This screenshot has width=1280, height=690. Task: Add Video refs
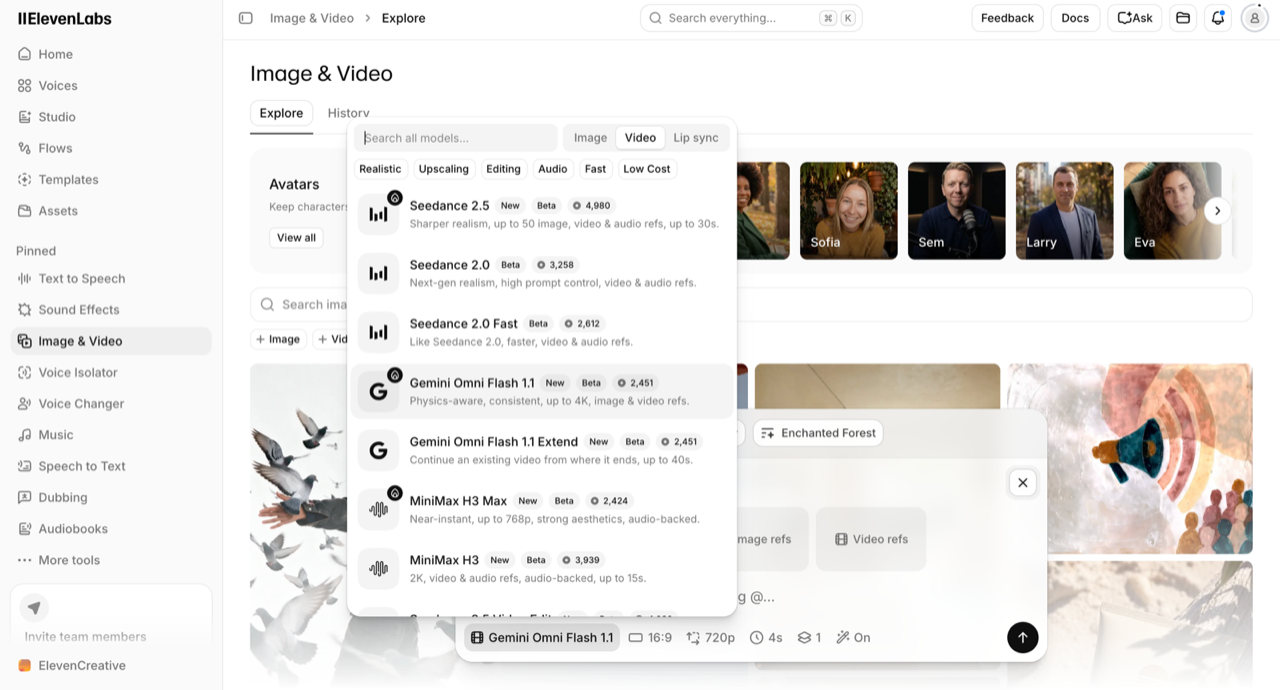[871, 539]
